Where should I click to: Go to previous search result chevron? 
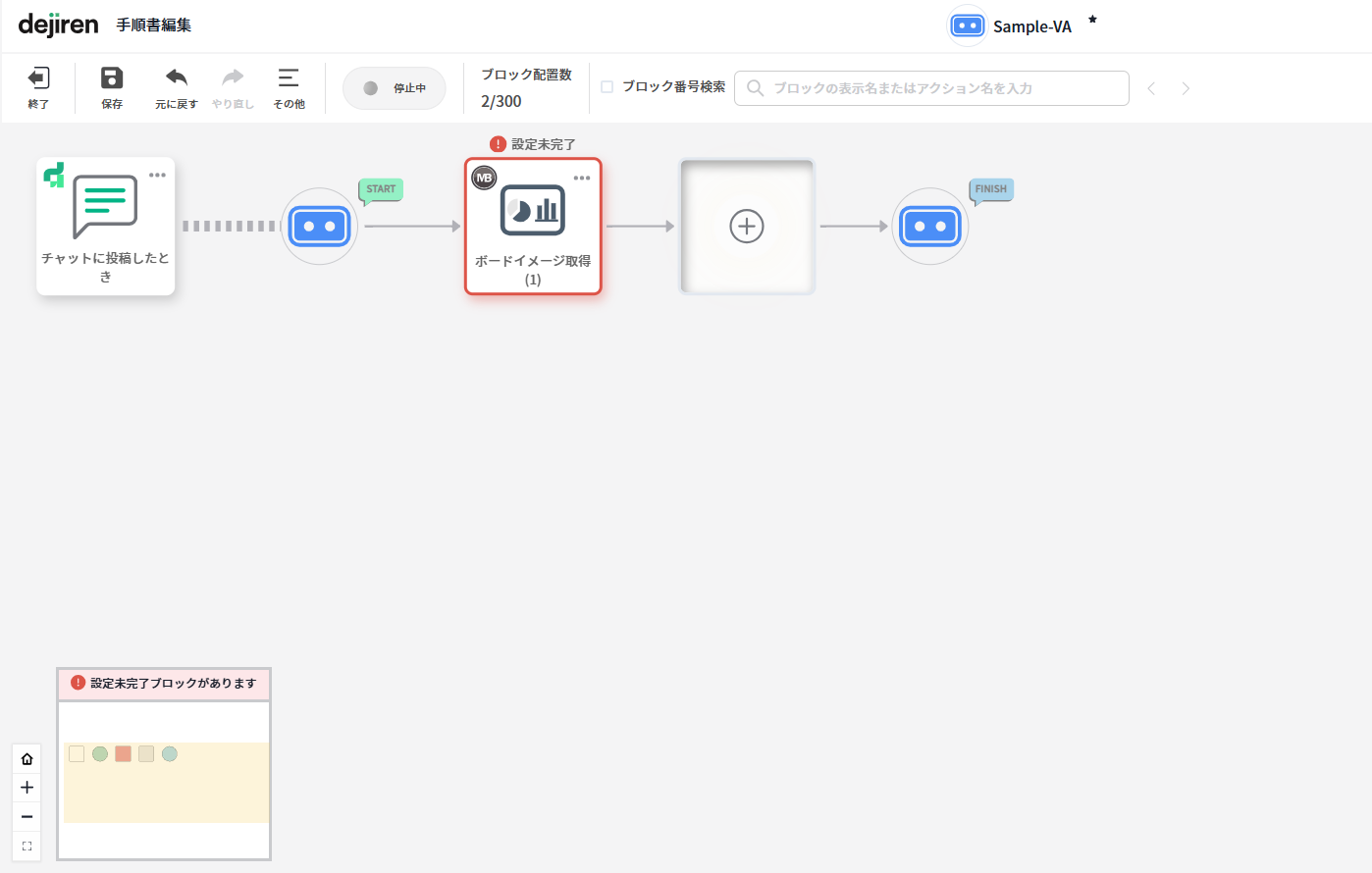click(x=1151, y=88)
